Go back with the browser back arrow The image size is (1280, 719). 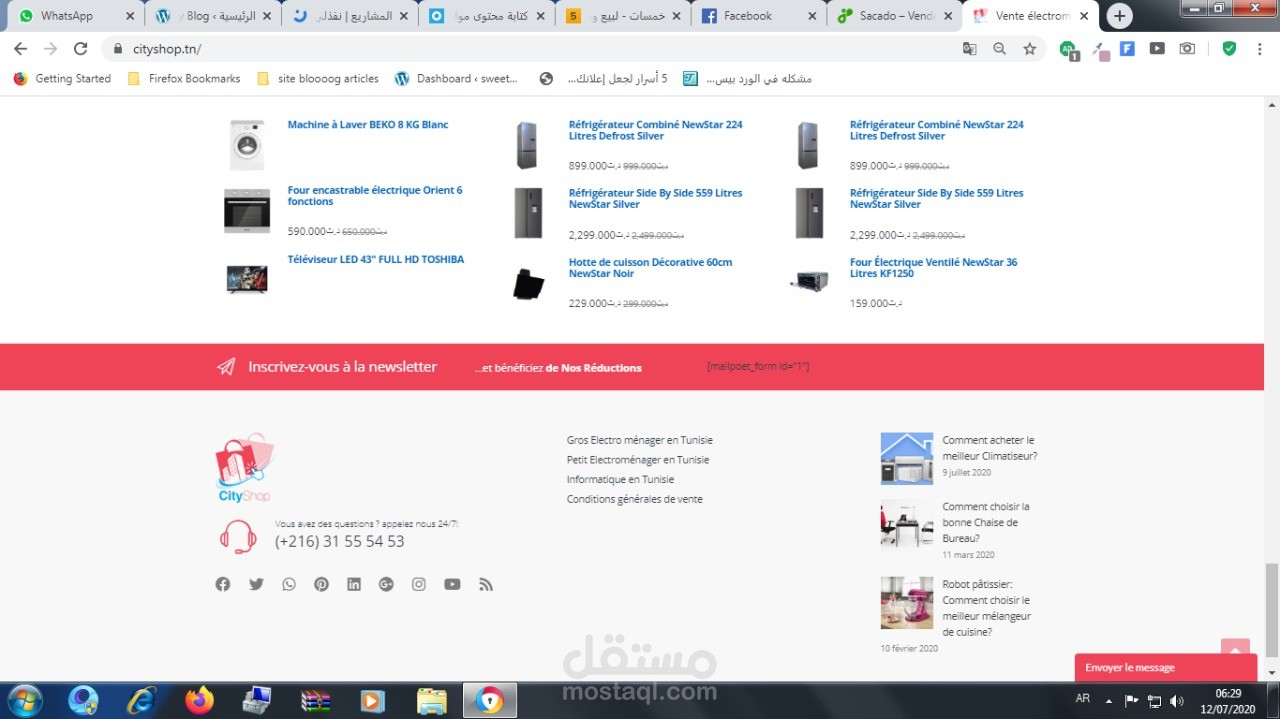21,48
